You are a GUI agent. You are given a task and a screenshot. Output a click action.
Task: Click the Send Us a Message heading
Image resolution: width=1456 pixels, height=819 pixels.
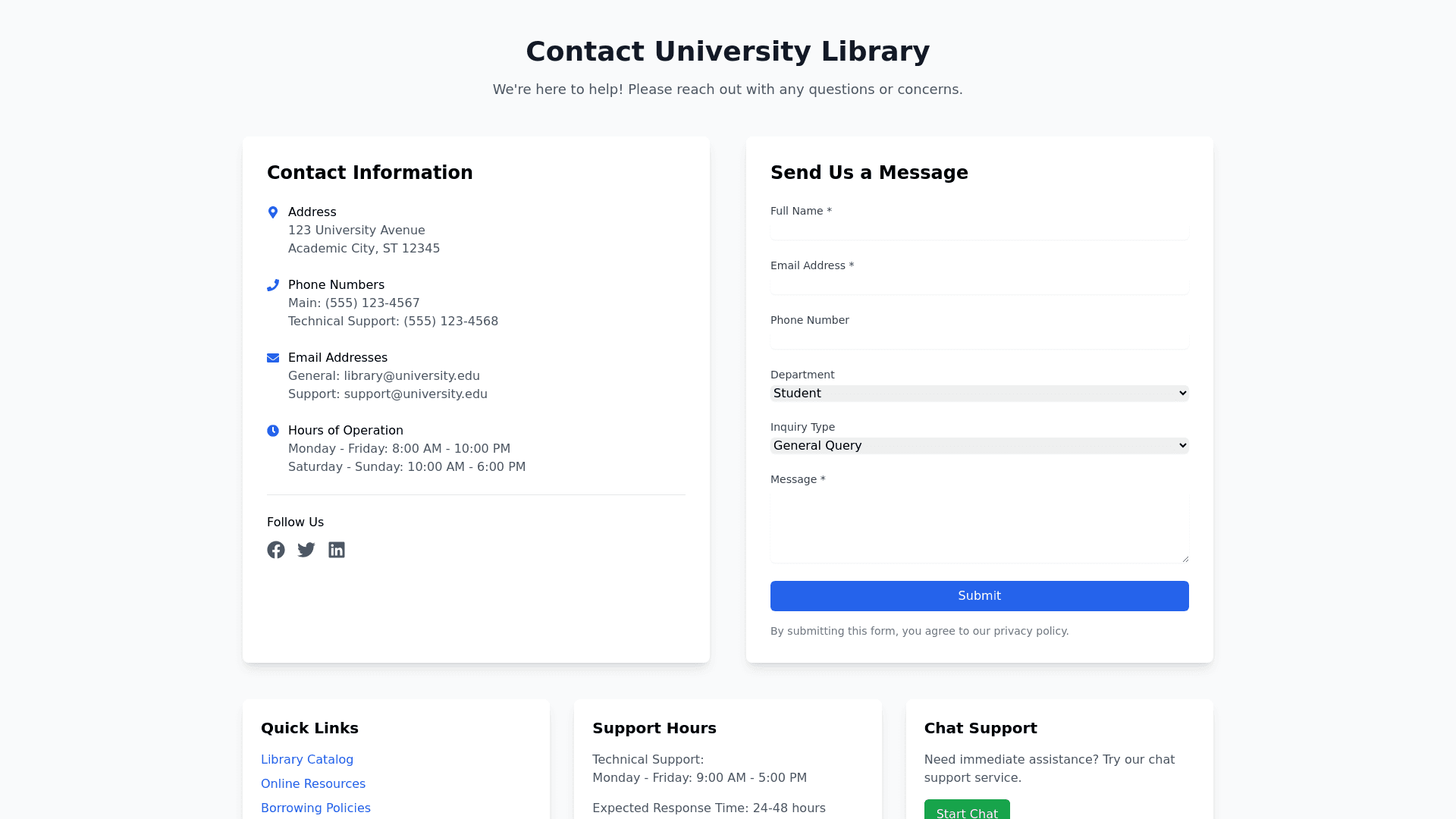click(869, 173)
